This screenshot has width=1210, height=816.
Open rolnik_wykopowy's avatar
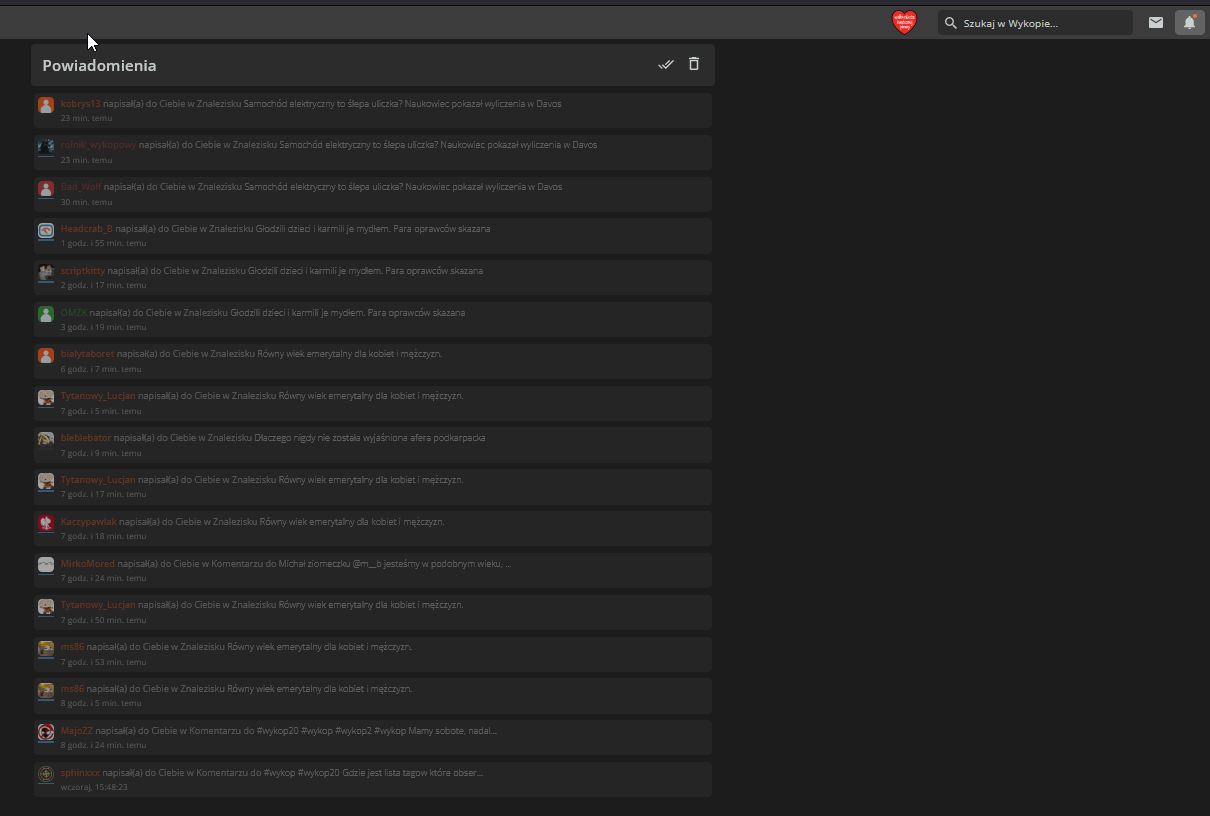[x=46, y=147]
